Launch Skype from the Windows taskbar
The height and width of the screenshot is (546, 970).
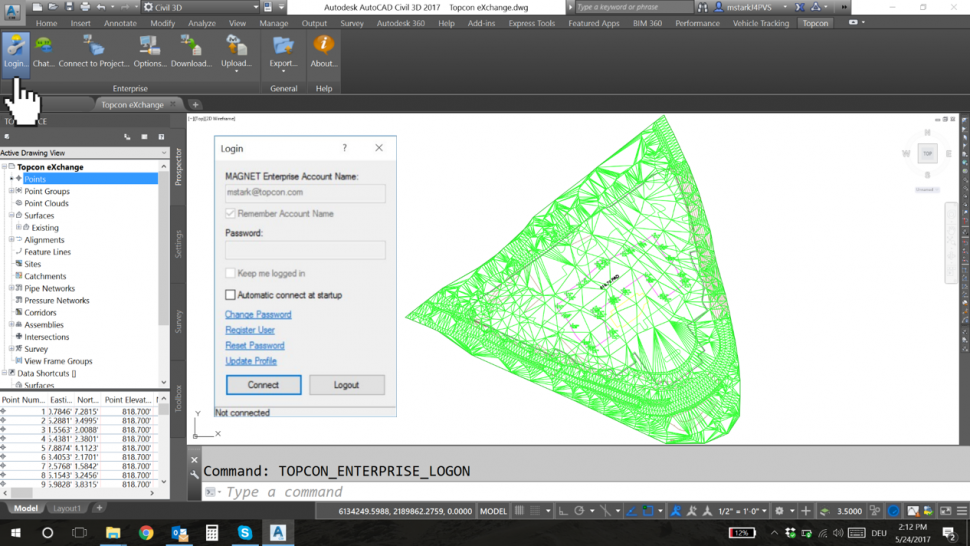(x=245, y=533)
